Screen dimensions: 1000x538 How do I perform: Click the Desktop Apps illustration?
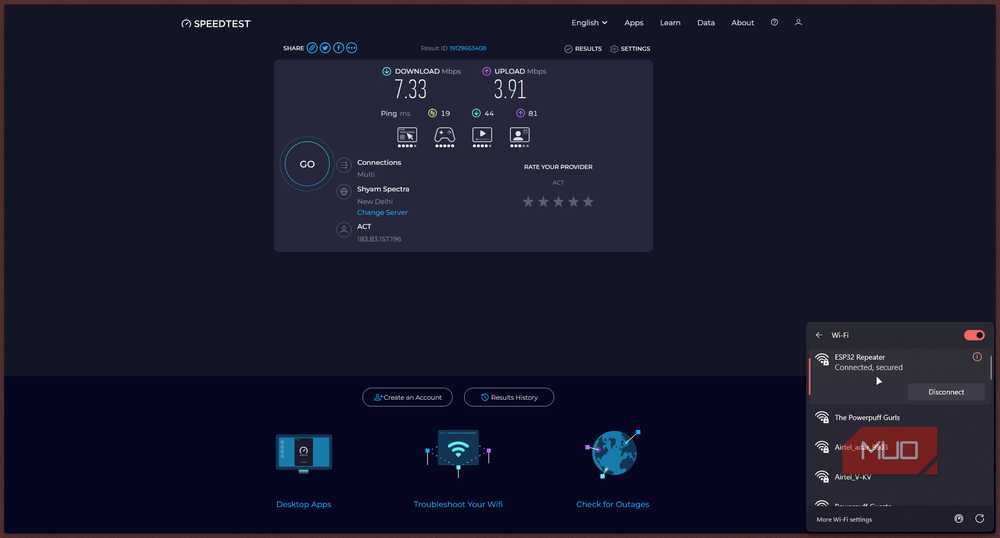click(x=304, y=454)
